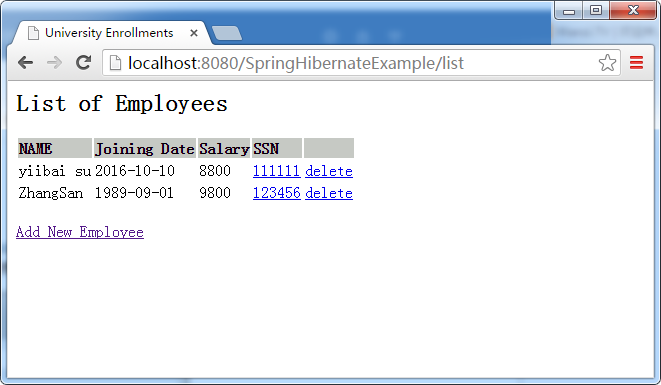Select the University Enrollments tab
Image resolution: width=661 pixels, height=385 pixels.
(109, 33)
